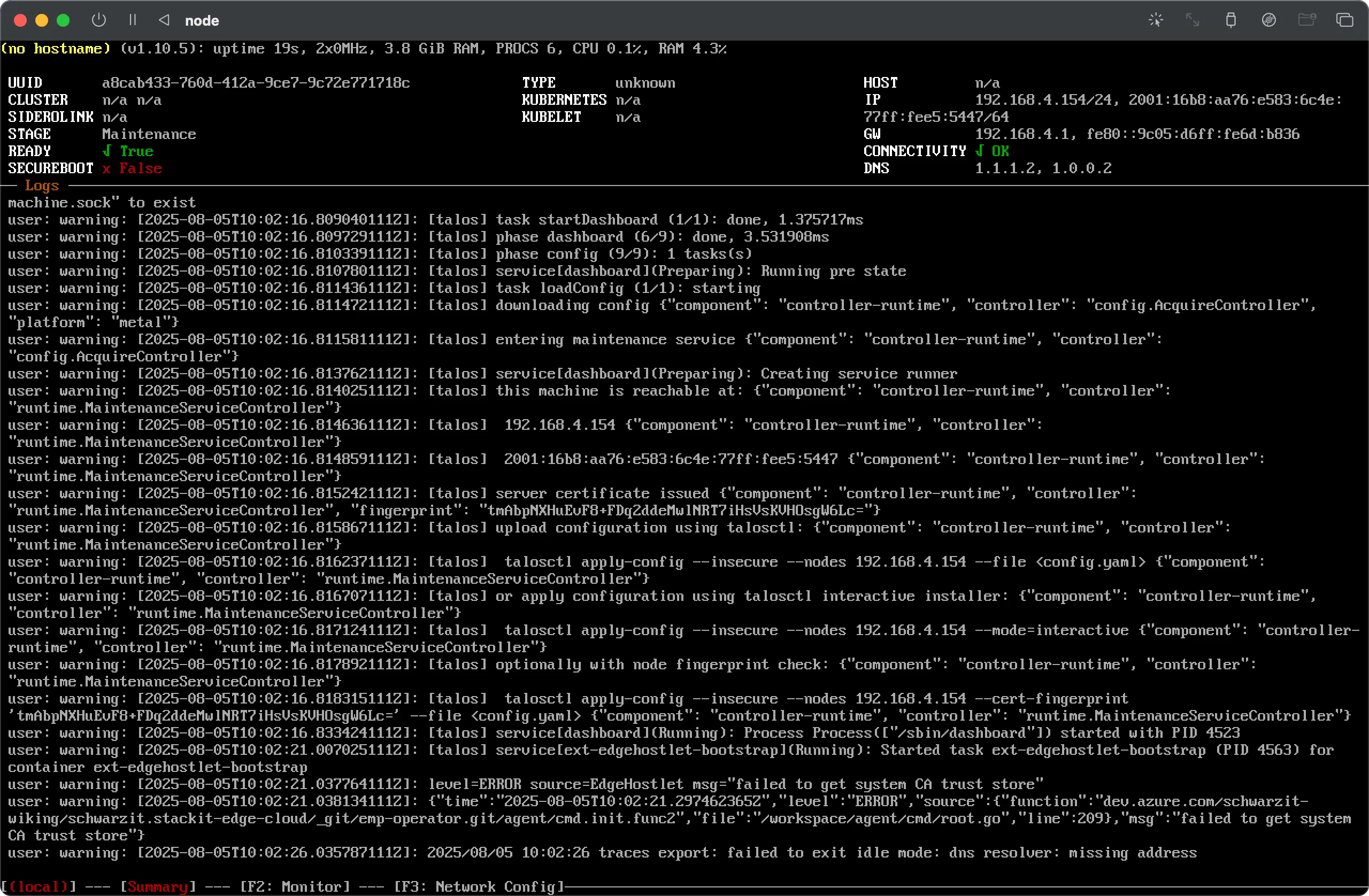Click the SECUREBOOT False indicator
This screenshot has width=1369, height=896.
point(132,168)
